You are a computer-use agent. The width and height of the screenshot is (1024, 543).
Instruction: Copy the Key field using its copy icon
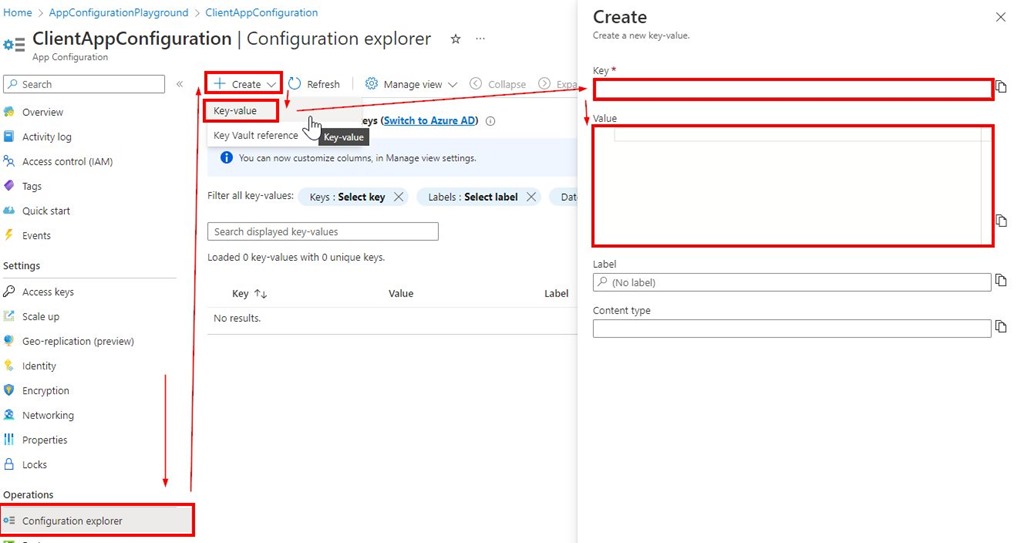point(1001,88)
